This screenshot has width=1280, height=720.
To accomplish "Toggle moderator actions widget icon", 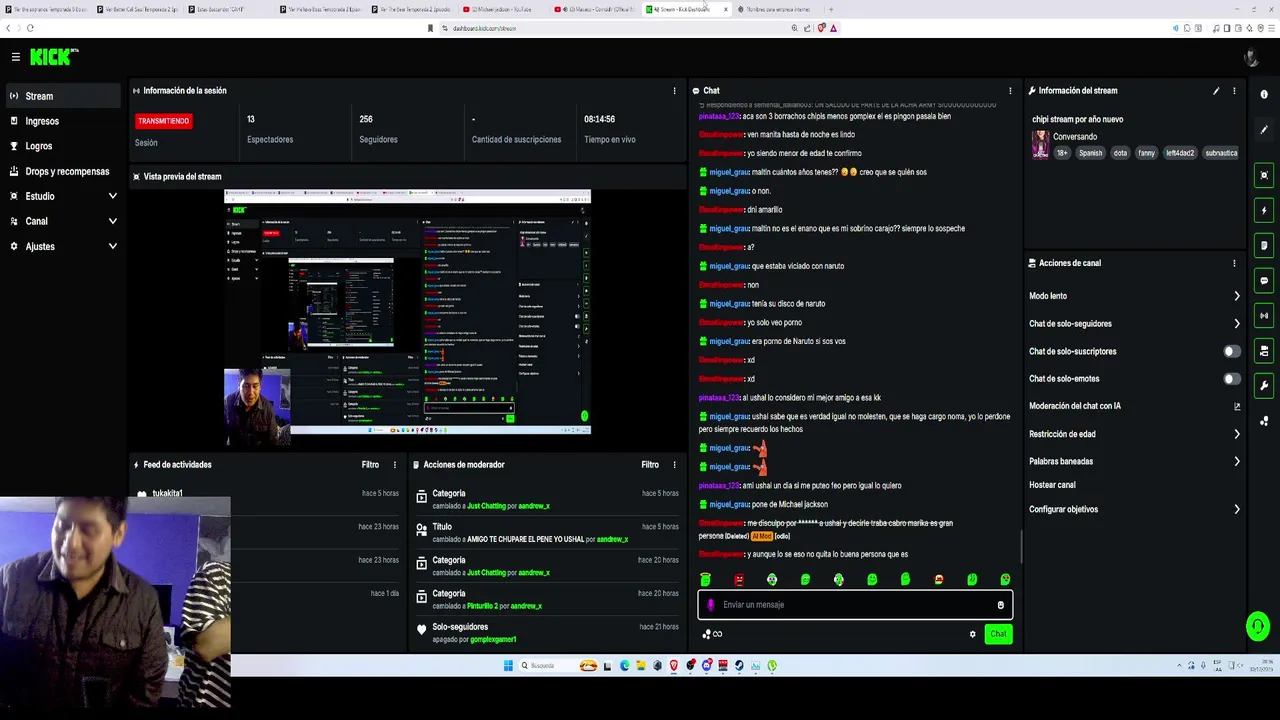I will (x=1264, y=351).
